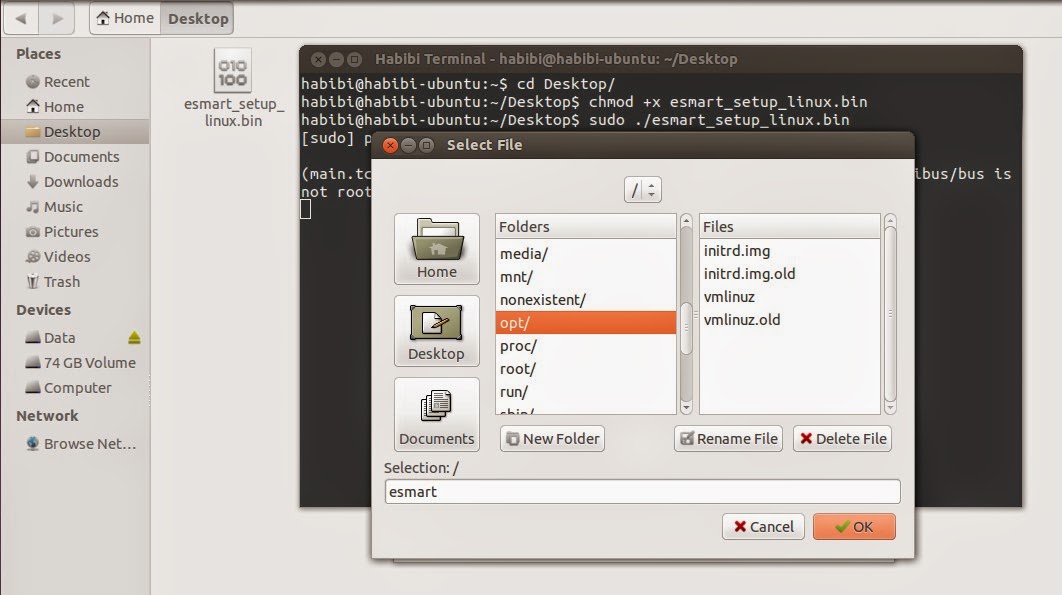Cancel the Select File dialog
Screen dimensions: 1062x595
tap(763, 527)
